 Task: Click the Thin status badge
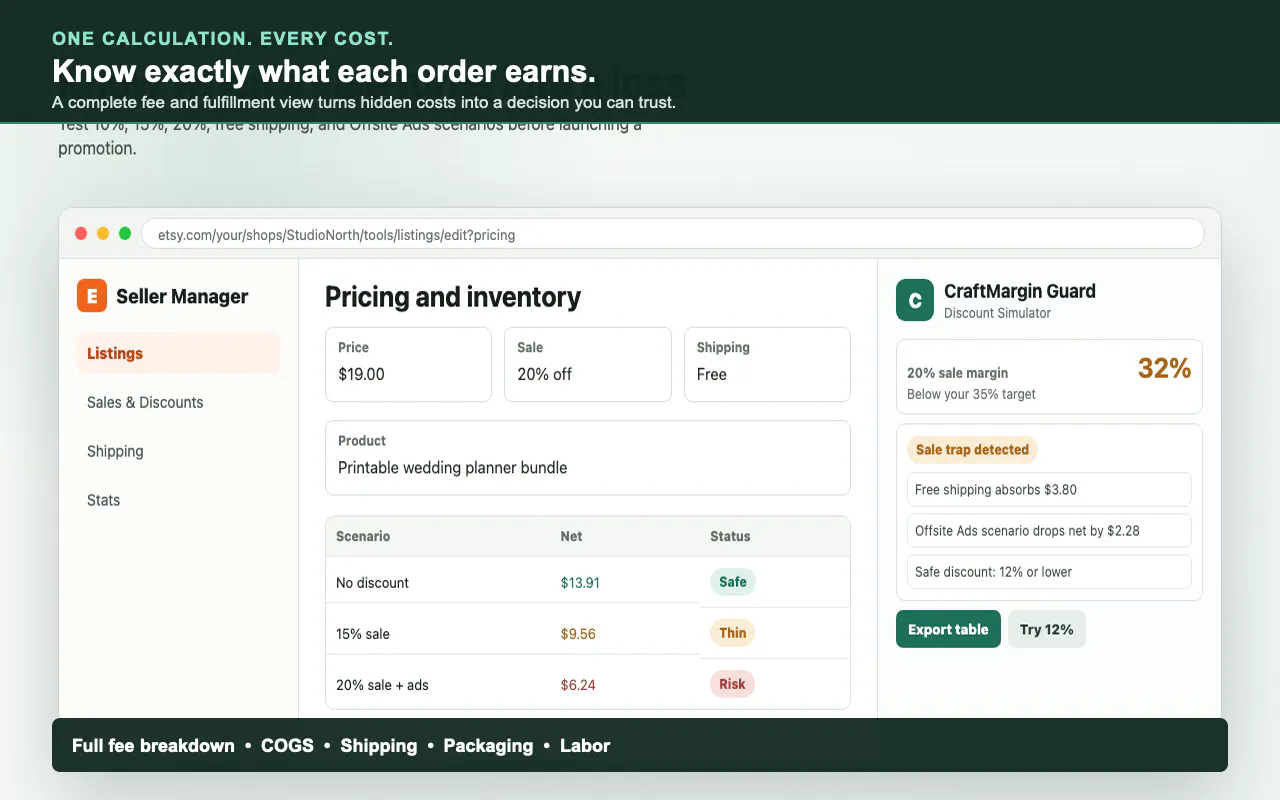(733, 633)
